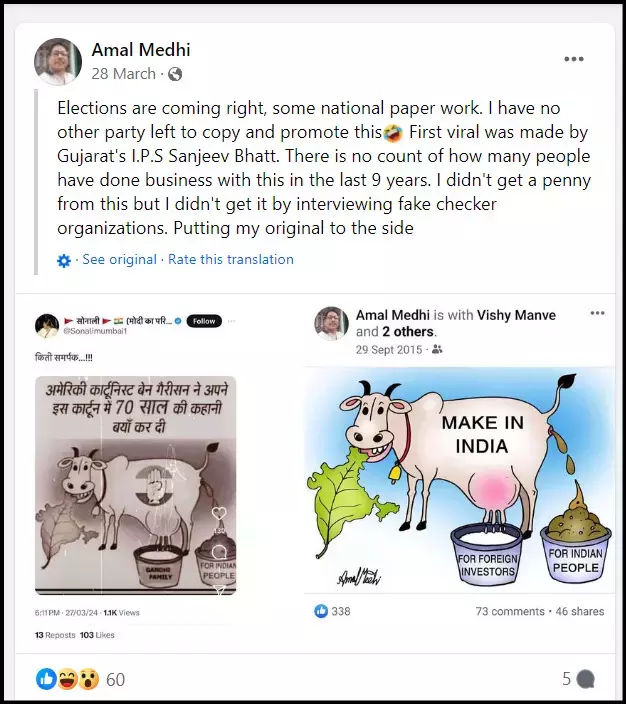Click the 338 likes thumbs-up icon

tap(321, 611)
